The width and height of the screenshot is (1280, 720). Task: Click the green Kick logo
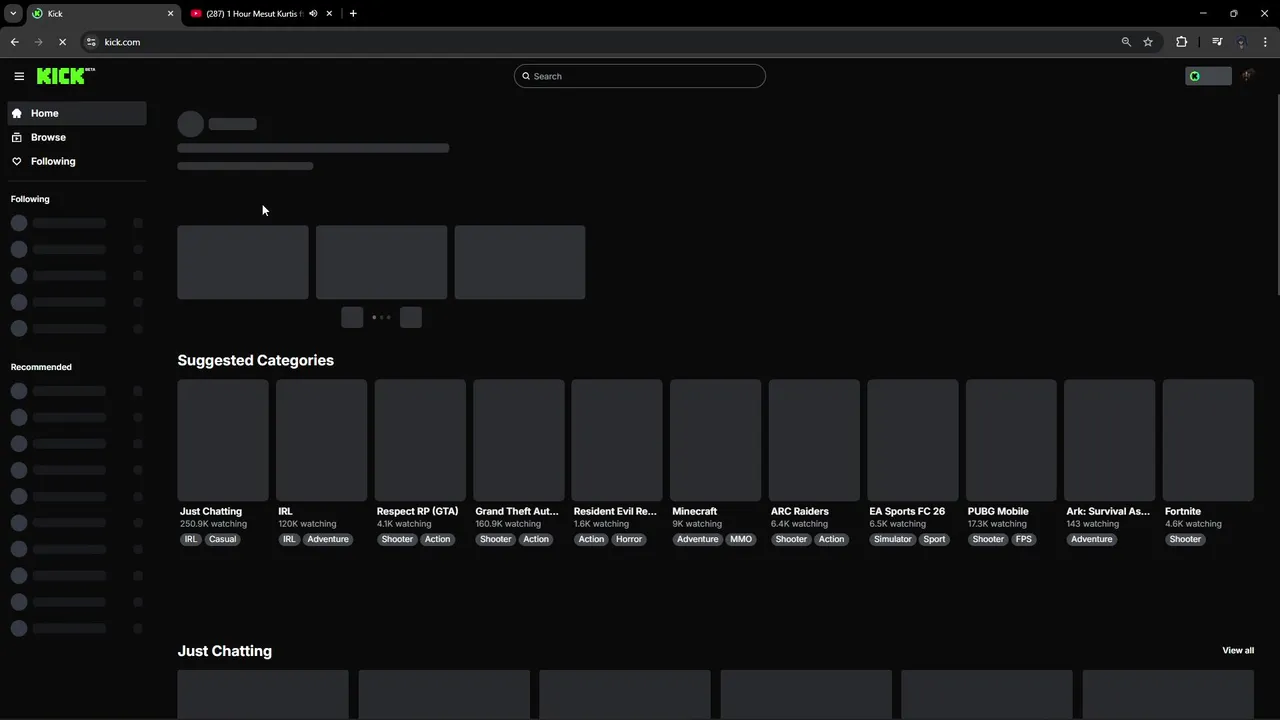point(65,76)
